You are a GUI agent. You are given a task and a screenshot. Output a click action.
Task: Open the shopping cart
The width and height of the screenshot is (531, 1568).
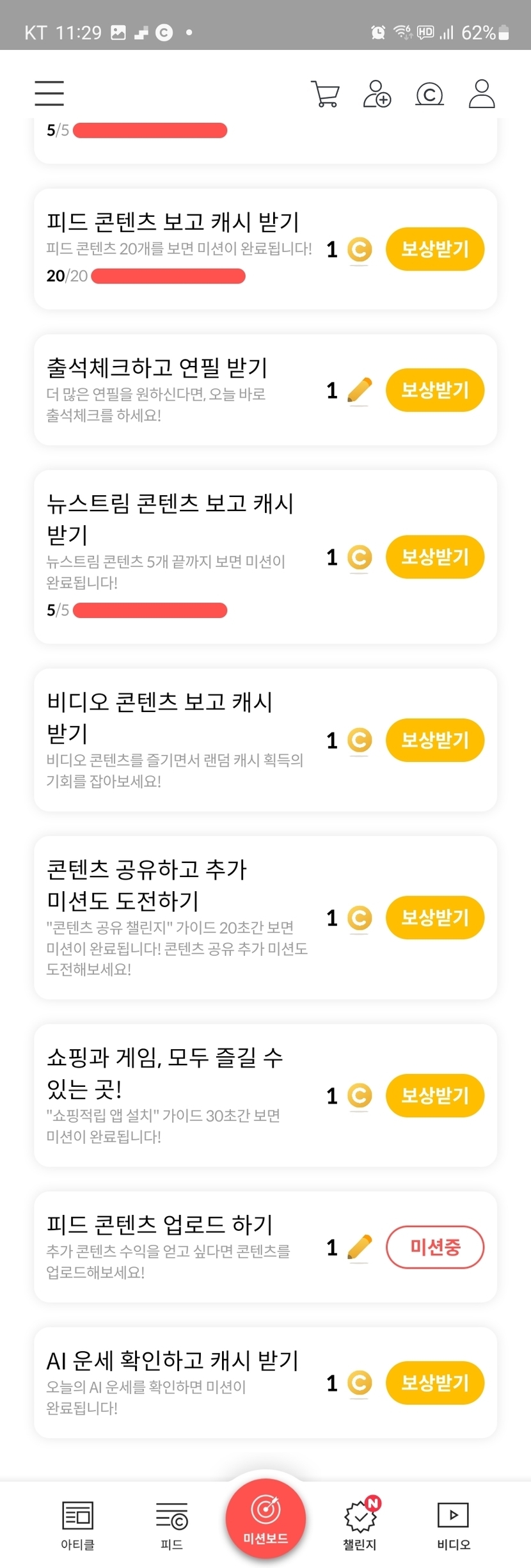325,94
